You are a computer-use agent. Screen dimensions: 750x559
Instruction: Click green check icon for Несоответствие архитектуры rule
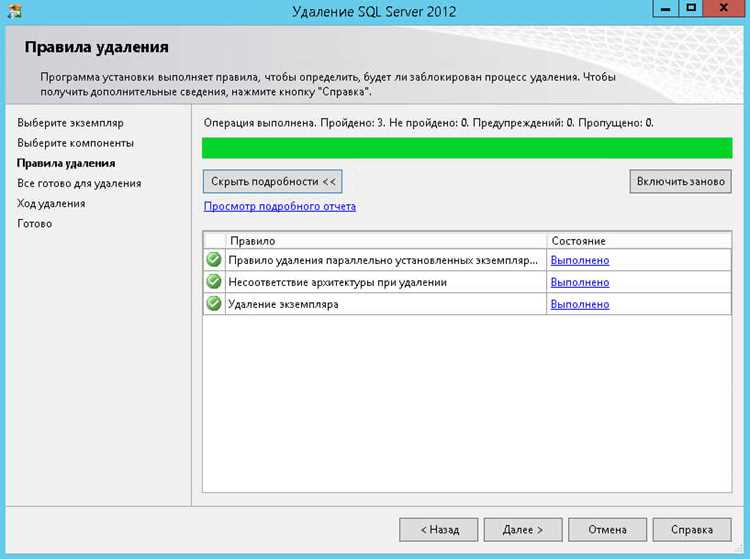click(x=214, y=281)
